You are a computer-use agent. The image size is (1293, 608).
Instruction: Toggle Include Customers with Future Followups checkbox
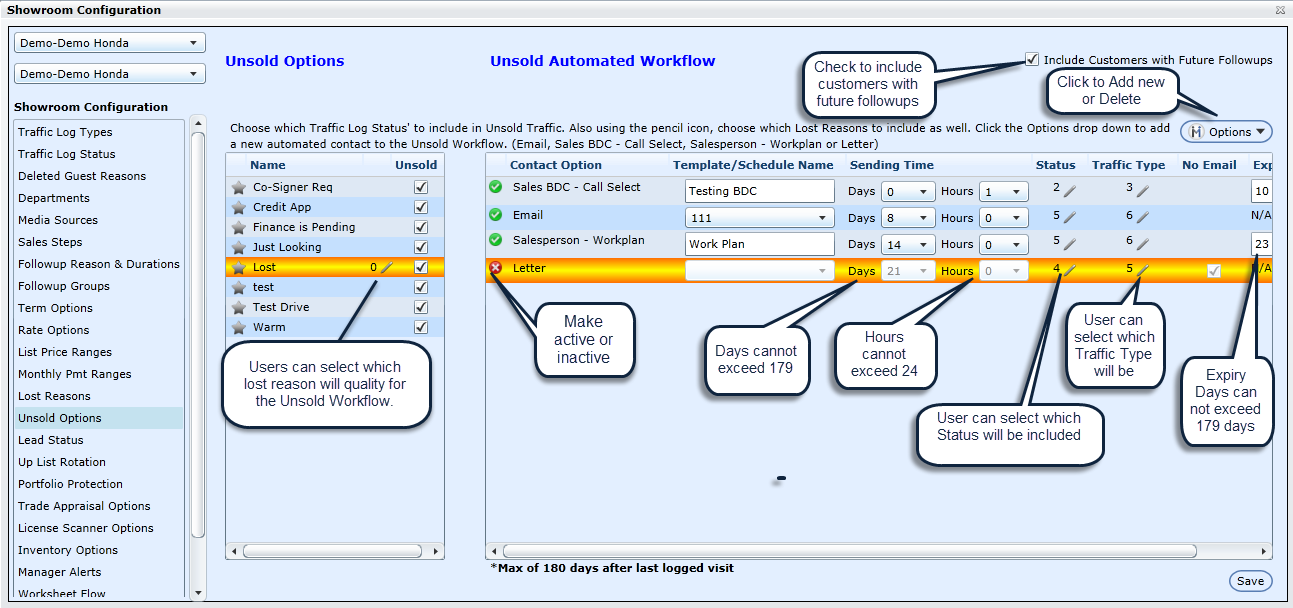click(1032, 60)
